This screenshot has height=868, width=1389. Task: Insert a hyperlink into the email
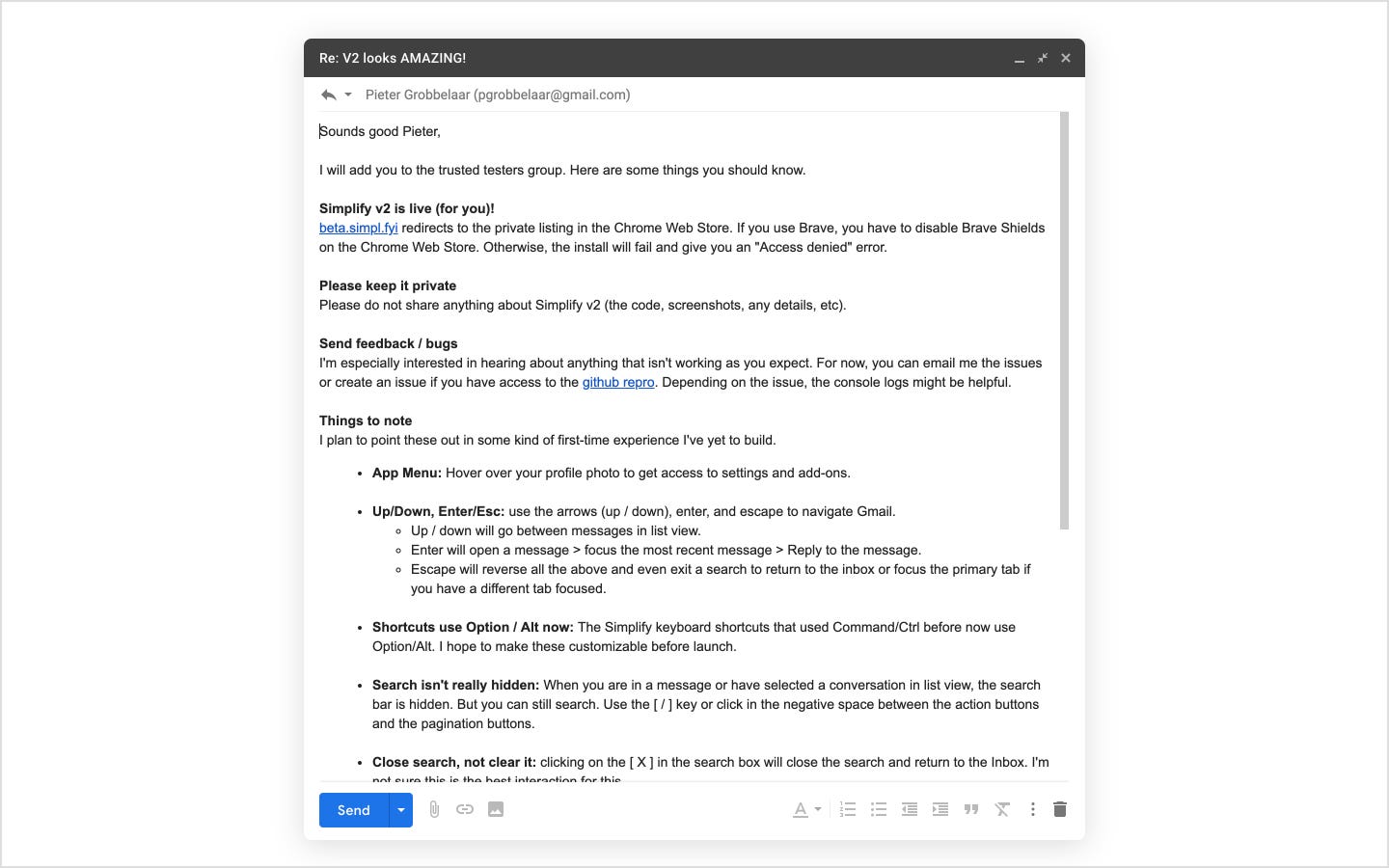465,809
